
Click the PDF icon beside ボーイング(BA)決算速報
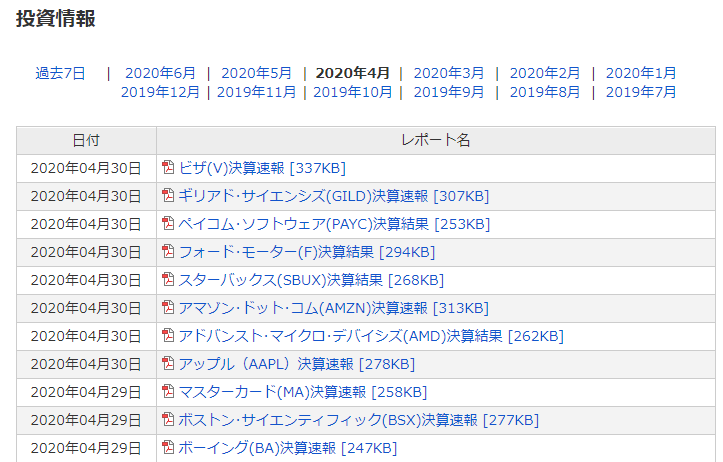click(168, 447)
